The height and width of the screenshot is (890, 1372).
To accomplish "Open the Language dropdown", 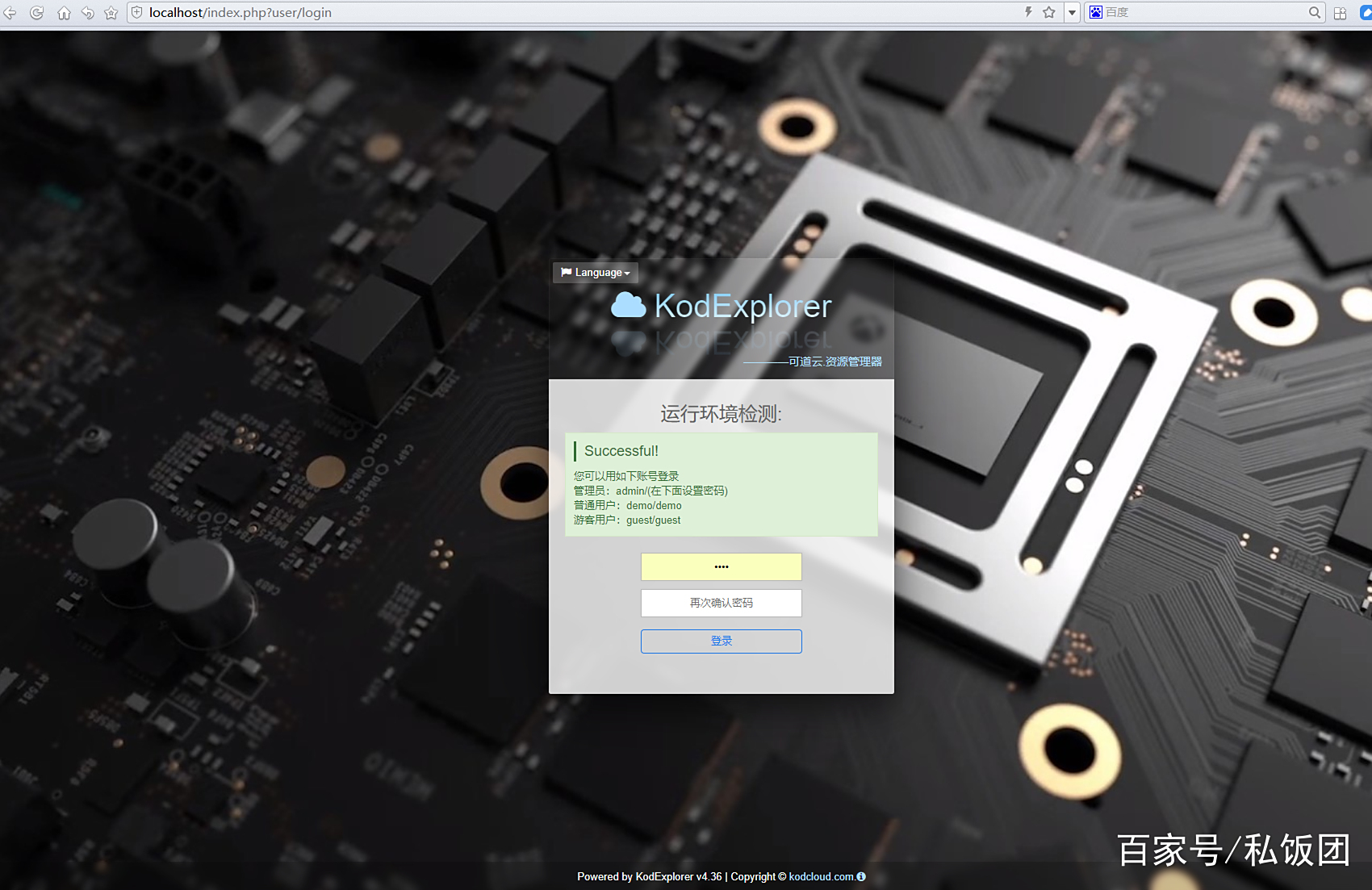I will click(x=596, y=273).
